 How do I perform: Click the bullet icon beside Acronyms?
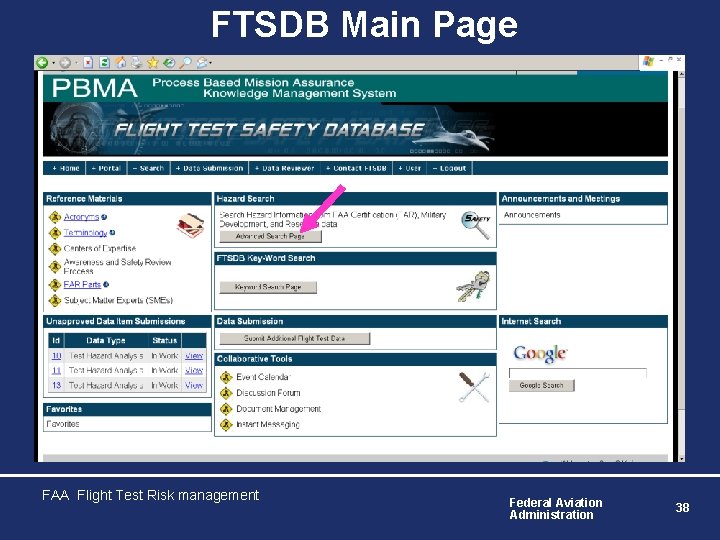coord(55,217)
